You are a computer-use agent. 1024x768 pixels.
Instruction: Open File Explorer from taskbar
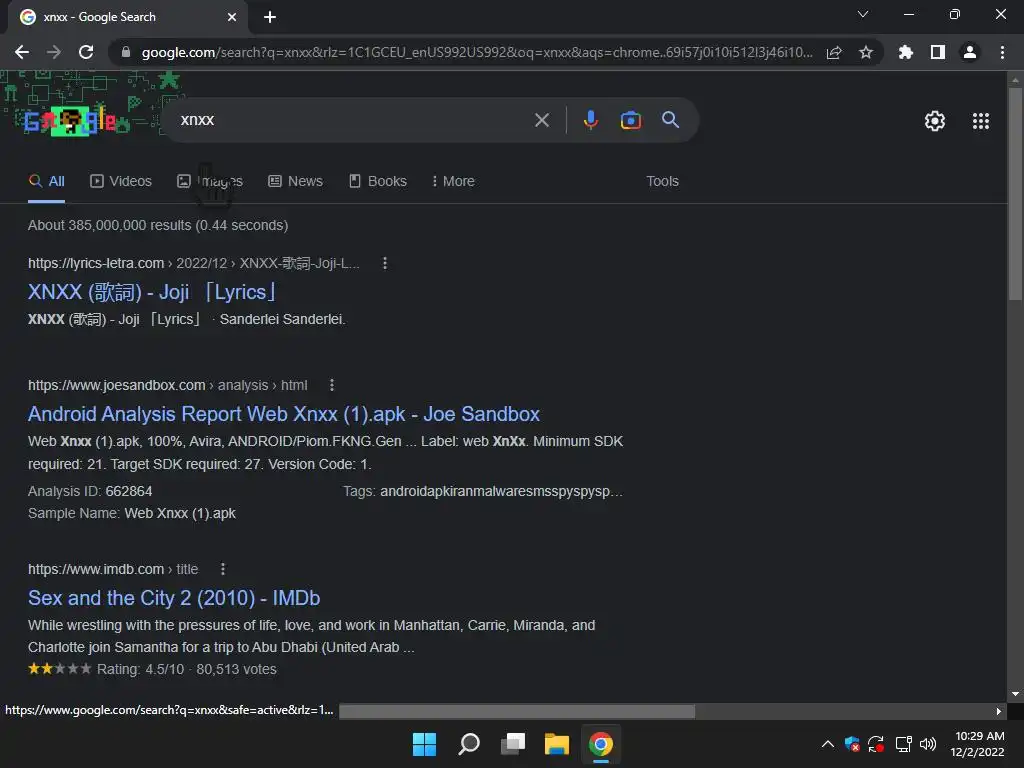tap(557, 744)
